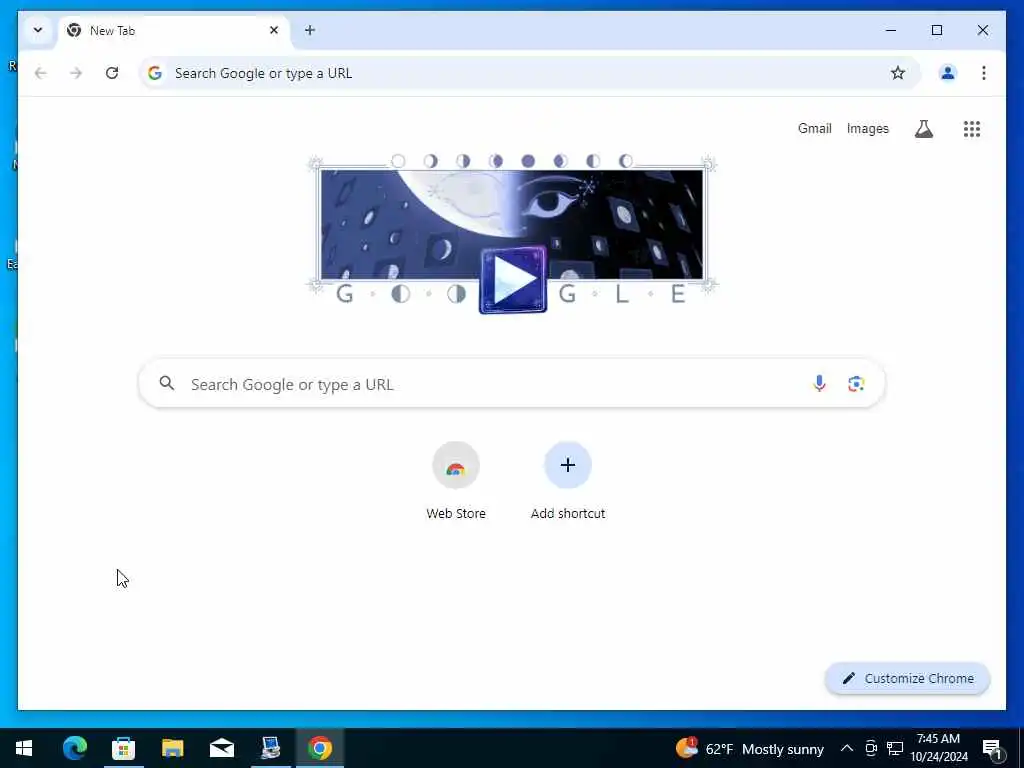Play the Google Doodle moon game
1024x768 pixels.
[x=513, y=280]
